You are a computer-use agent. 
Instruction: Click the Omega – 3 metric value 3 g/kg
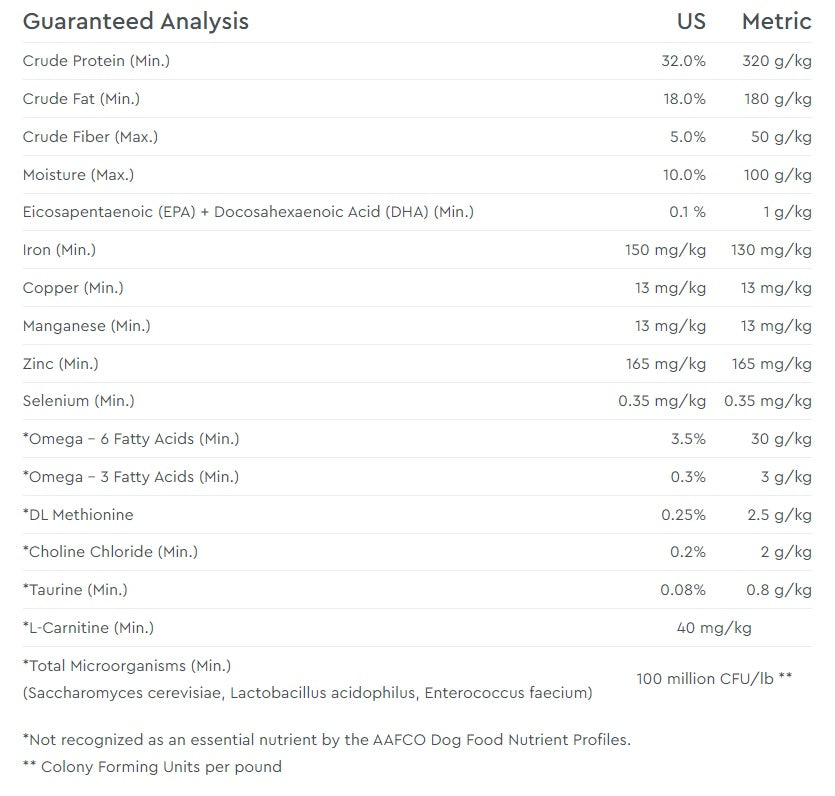786,477
